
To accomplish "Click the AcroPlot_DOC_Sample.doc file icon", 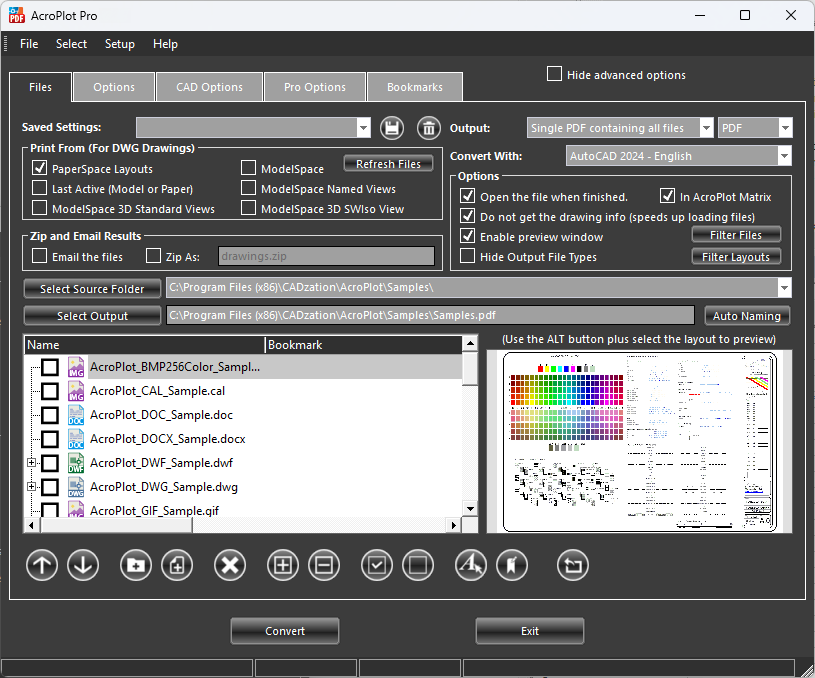I will click(x=76, y=415).
